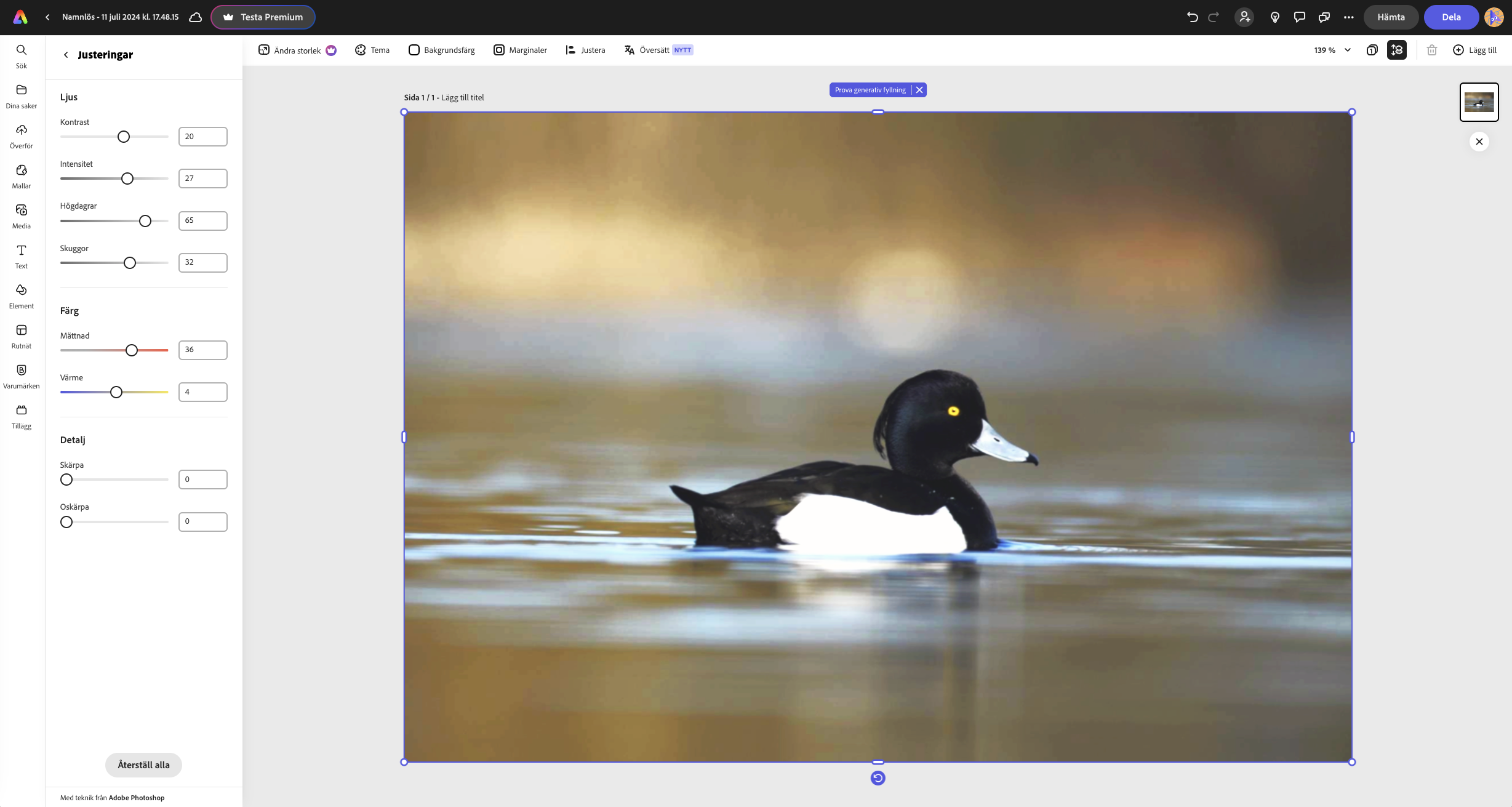This screenshot has height=807, width=1512.
Task: Go back from the Justeringar panel
Action: point(66,55)
